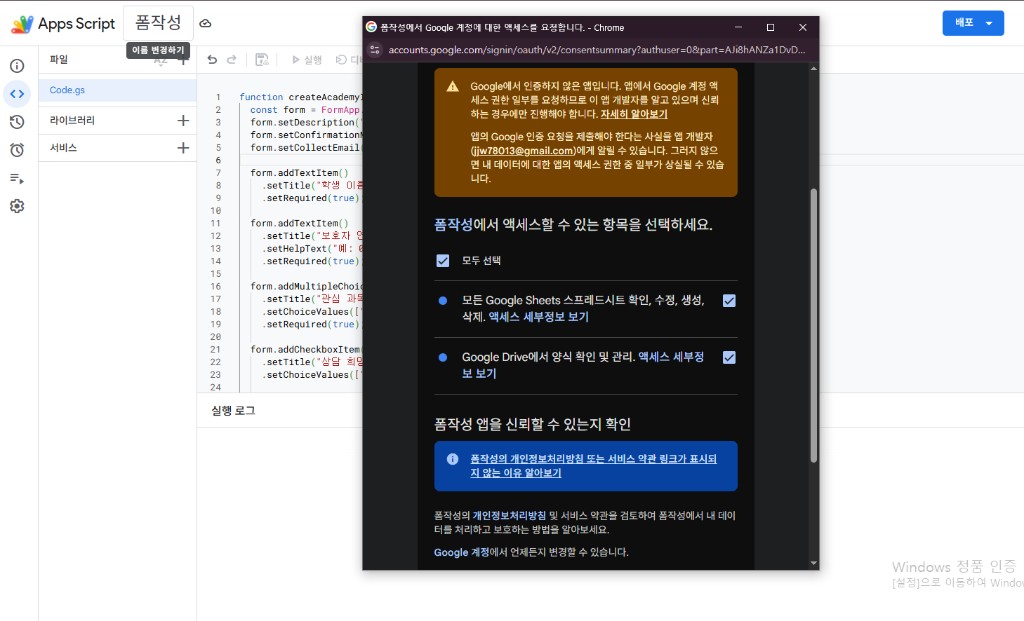Click the popup scroll down arrow
Image resolution: width=1024 pixels, height=621 pixels.
point(814,563)
